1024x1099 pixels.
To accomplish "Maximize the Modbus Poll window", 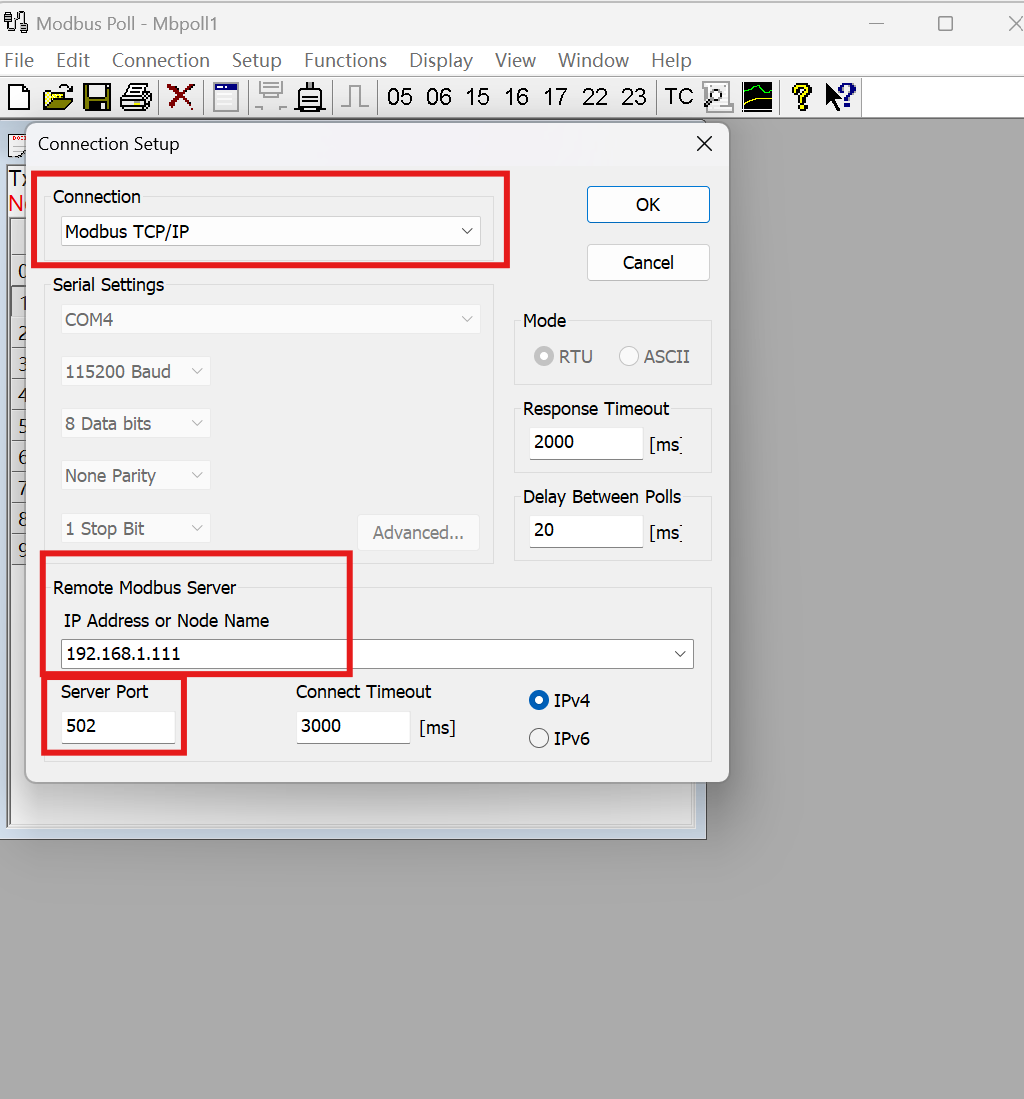I will click(x=946, y=23).
